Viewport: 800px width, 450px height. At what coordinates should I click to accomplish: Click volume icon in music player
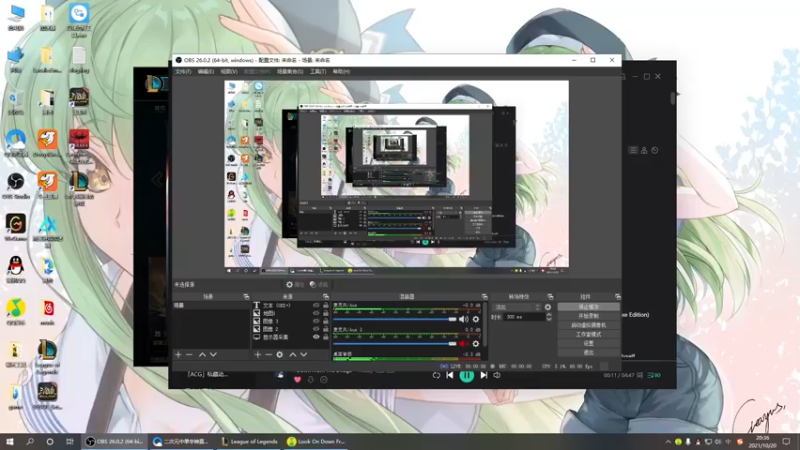[496, 376]
